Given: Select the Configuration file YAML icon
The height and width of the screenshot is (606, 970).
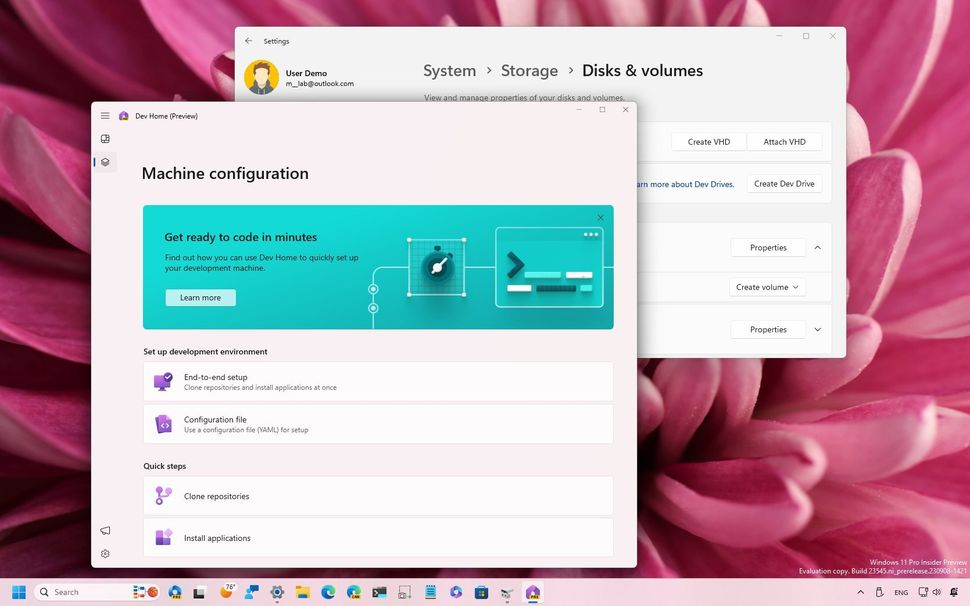Looking at the screenshot, I should click(165, 424).
